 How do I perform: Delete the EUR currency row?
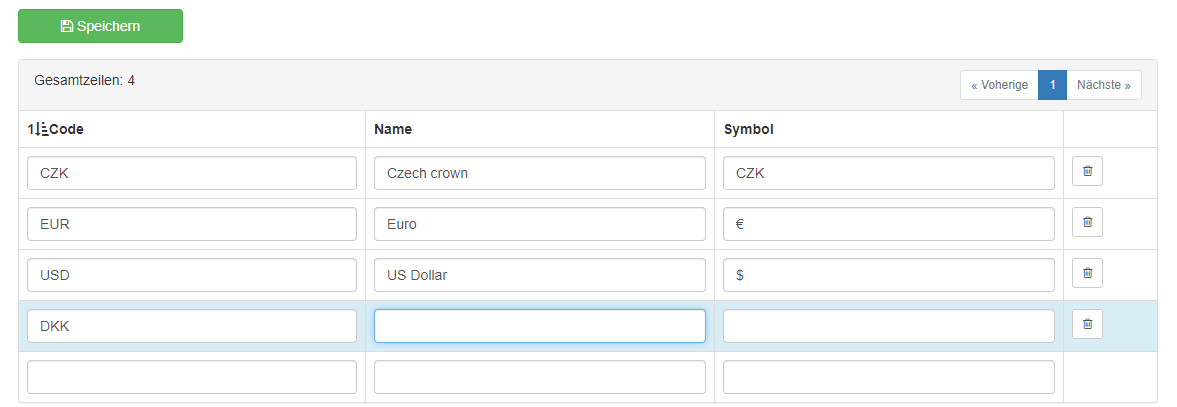1087,222
